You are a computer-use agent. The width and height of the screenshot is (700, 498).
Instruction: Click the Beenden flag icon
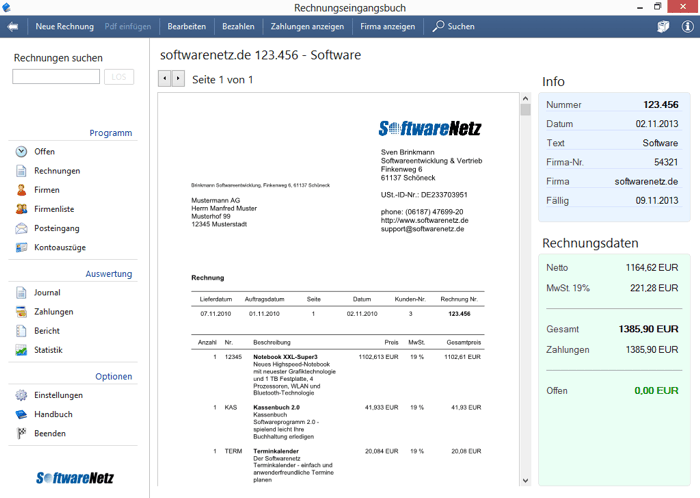tap(21, 433)
